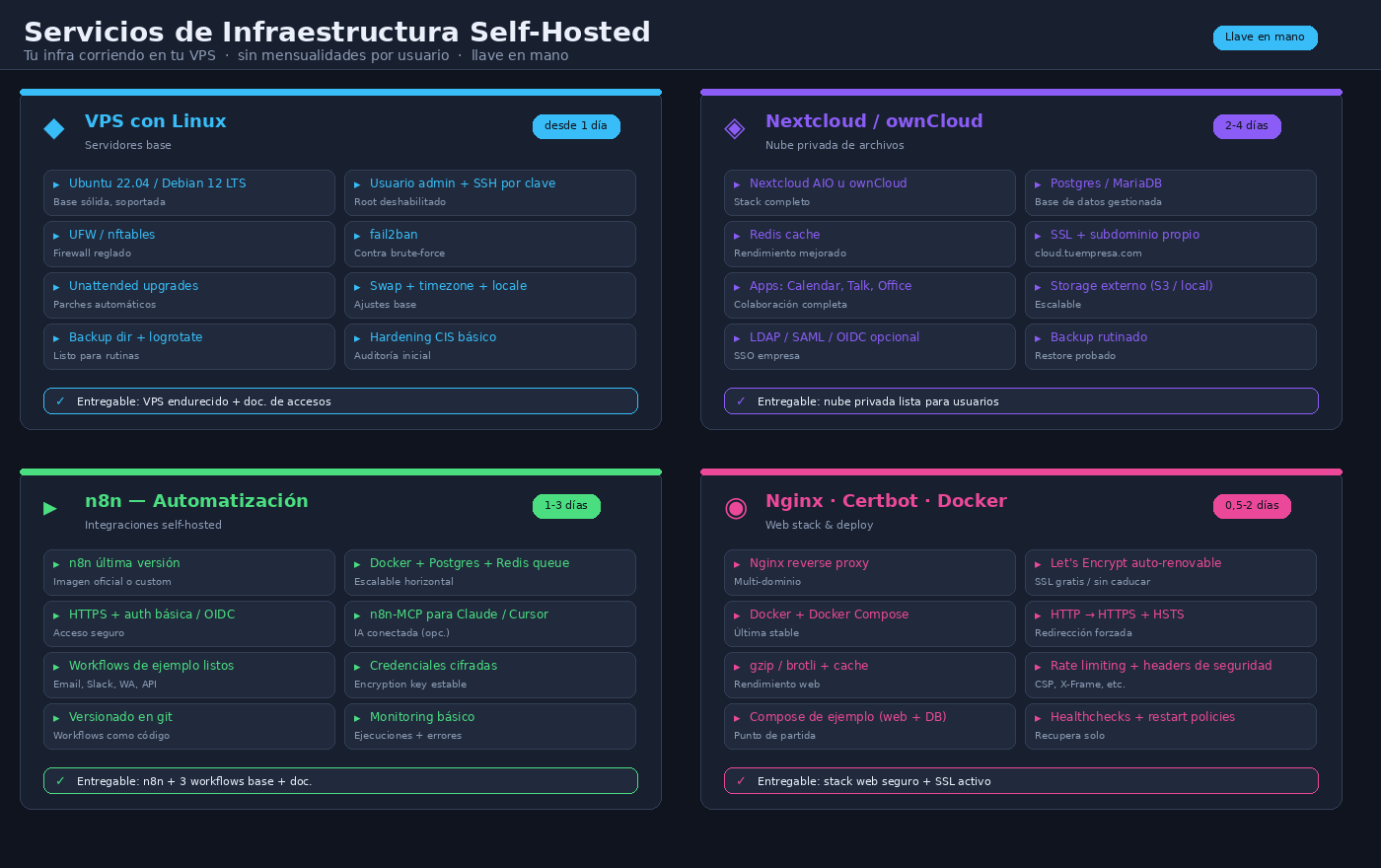Select the SSL + subdominio propio card
The image size is (1381, 868).
click(x=1171, y=244)
